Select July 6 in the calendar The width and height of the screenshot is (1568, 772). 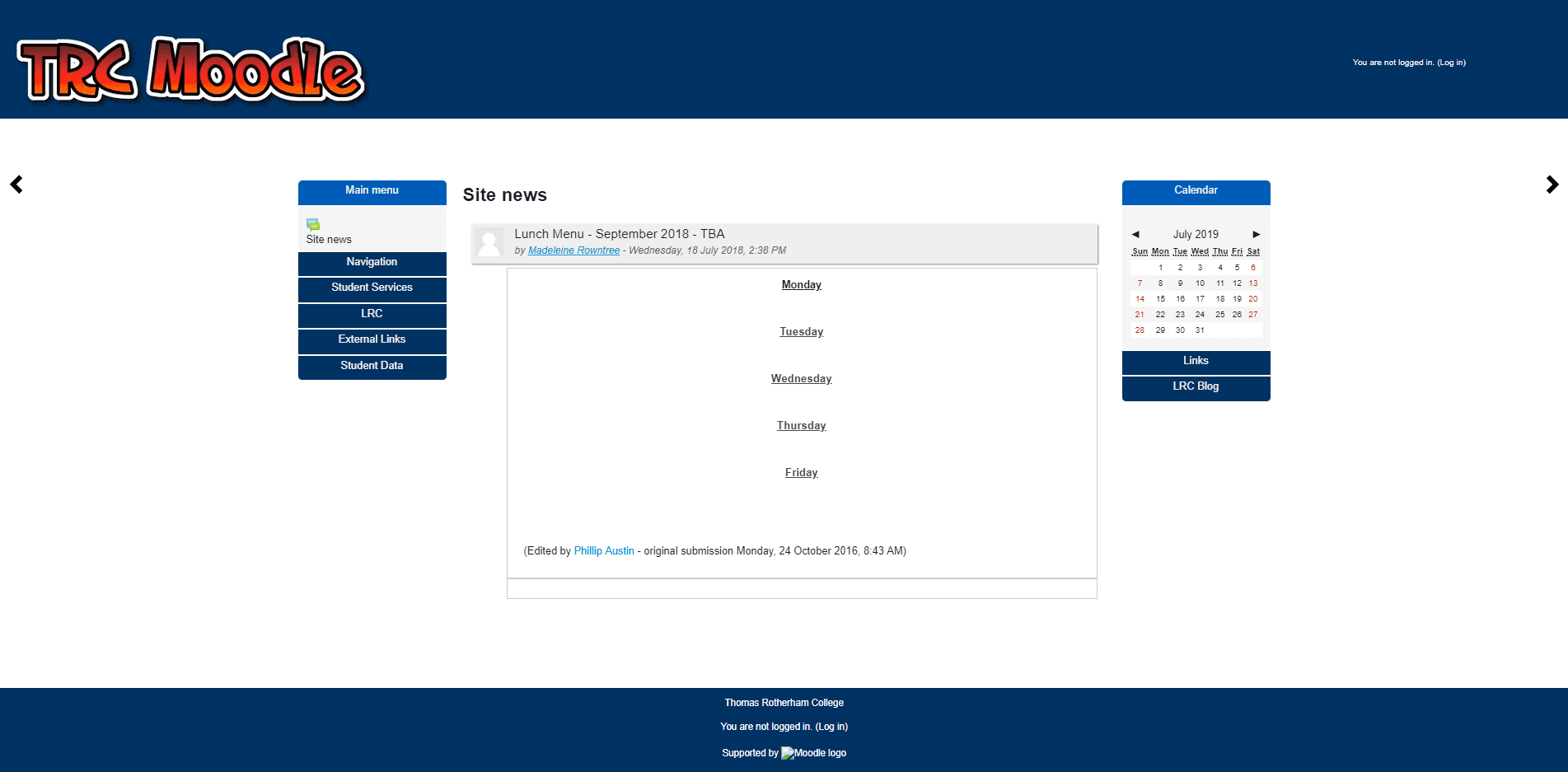pyautogui.click(x=1253, y=268)
